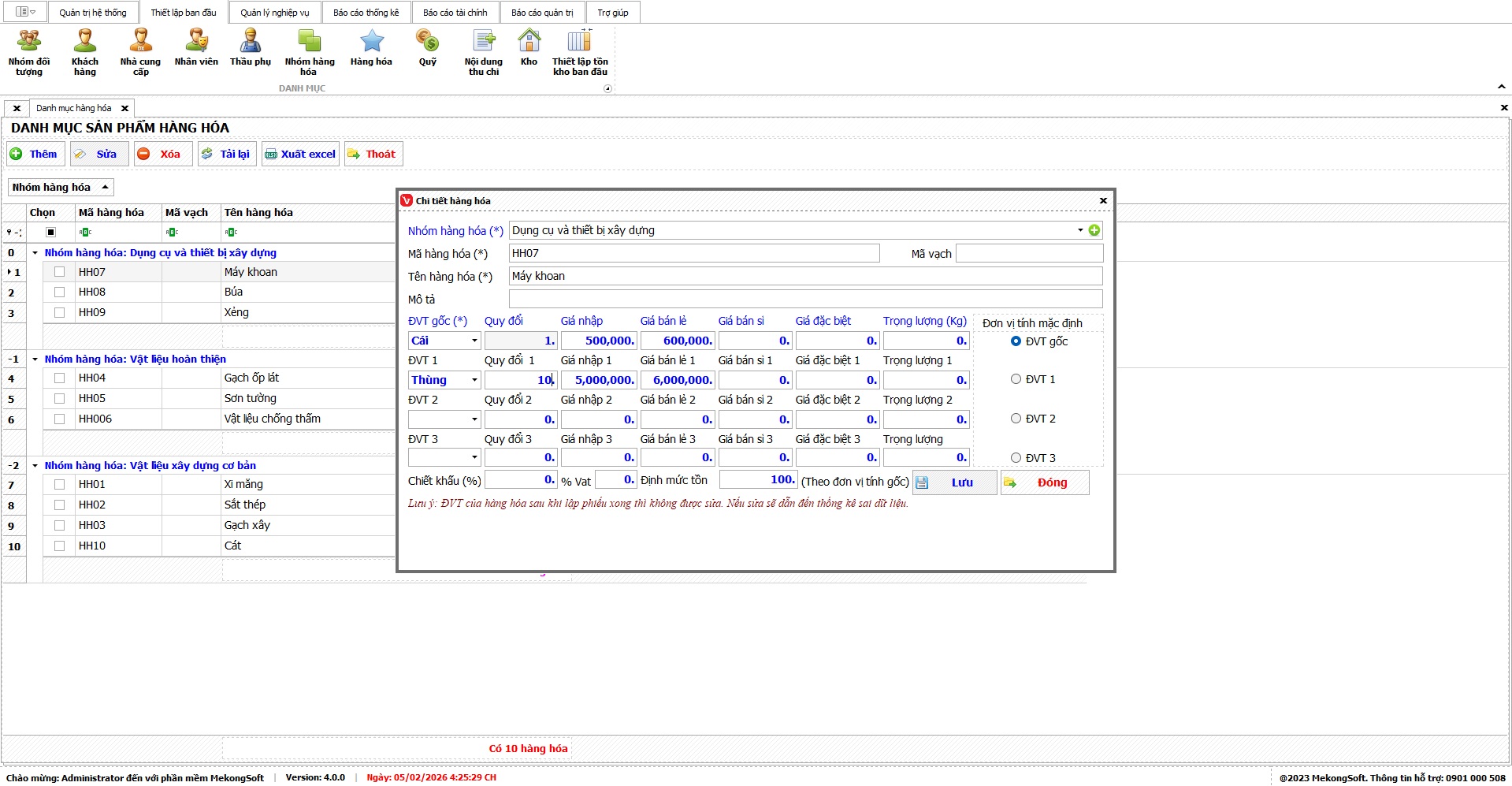Collapse the Vật liệu hoàn thiện group
The height and width of the screenshot is (786, 1512).
click(35, 359)
